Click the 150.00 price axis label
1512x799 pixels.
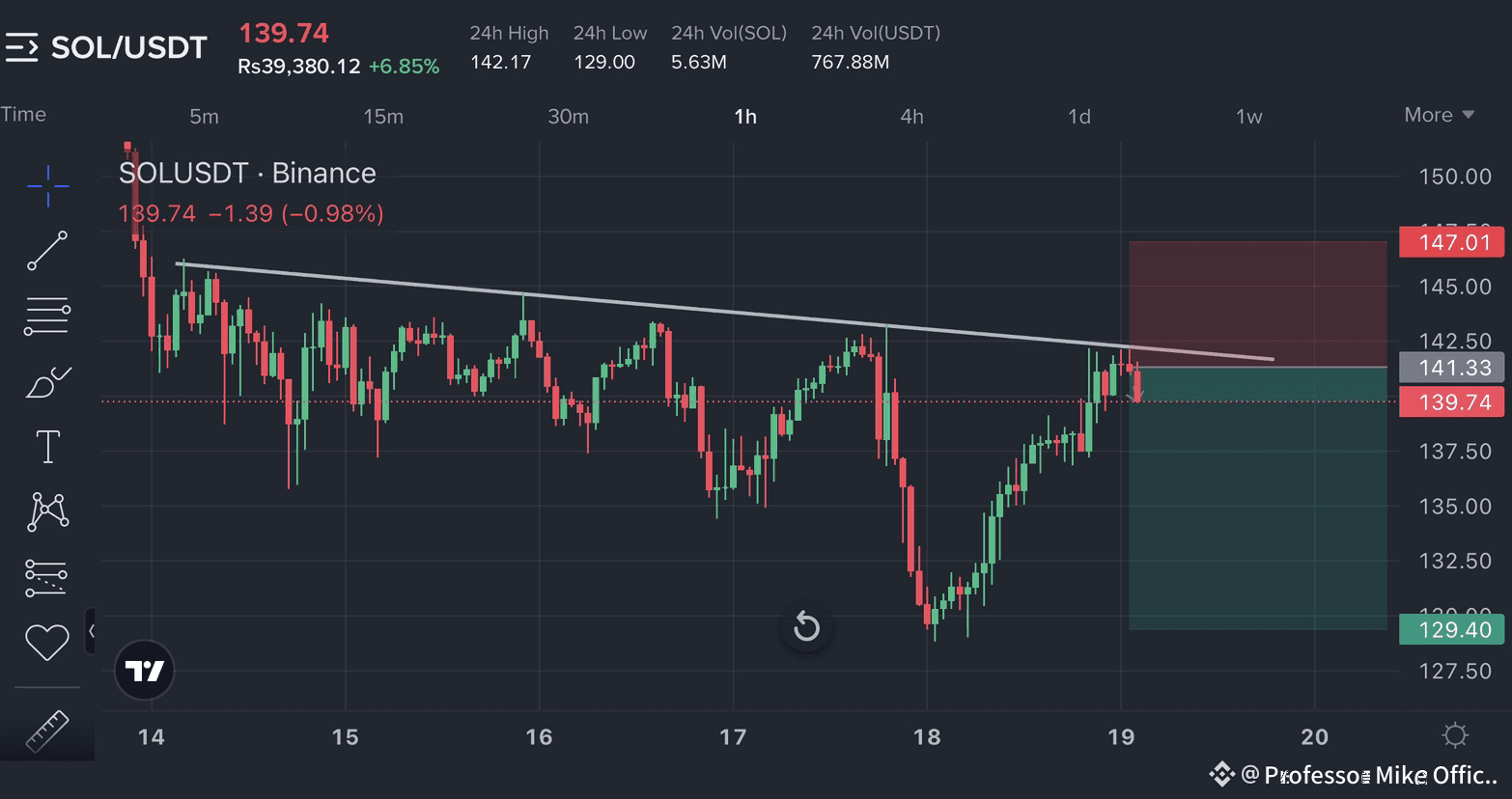coord(1455,177)
